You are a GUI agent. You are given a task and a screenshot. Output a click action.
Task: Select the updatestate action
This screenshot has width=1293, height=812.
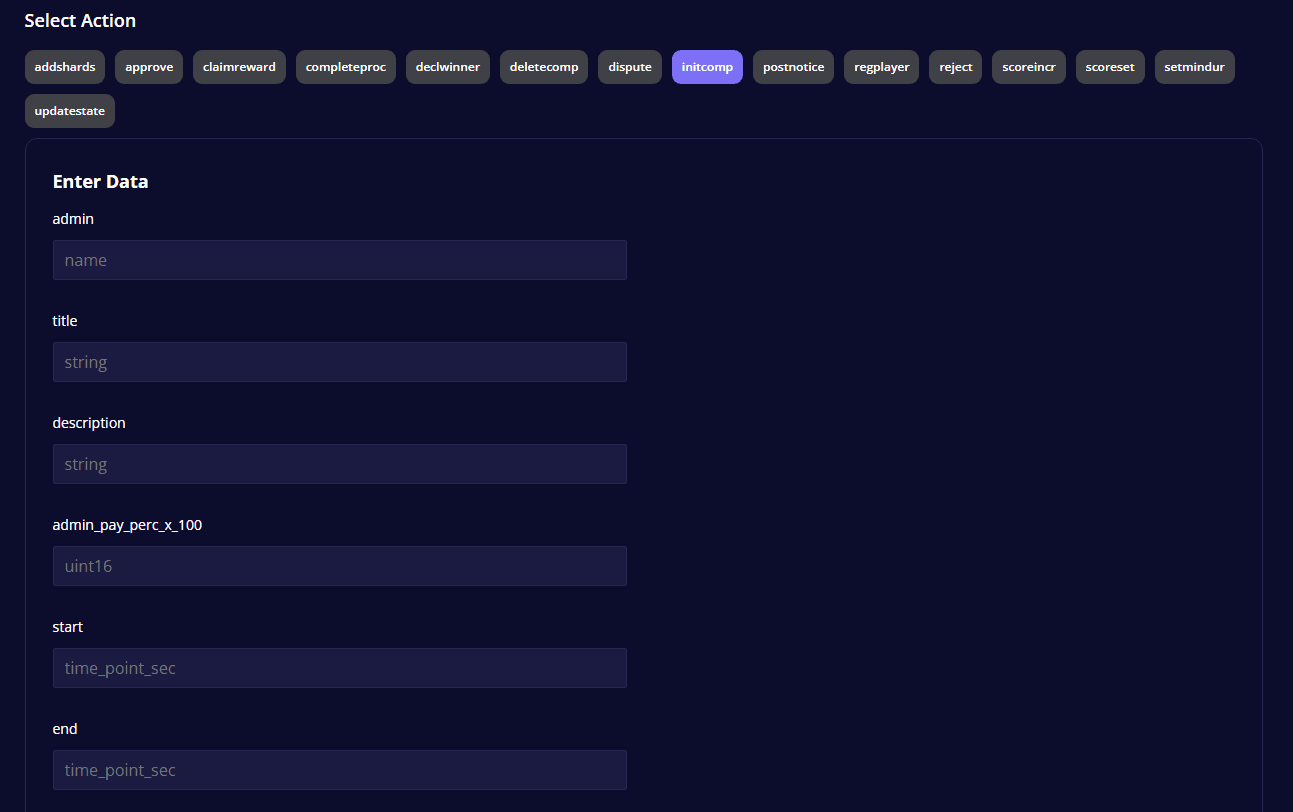tap(70, 111)
